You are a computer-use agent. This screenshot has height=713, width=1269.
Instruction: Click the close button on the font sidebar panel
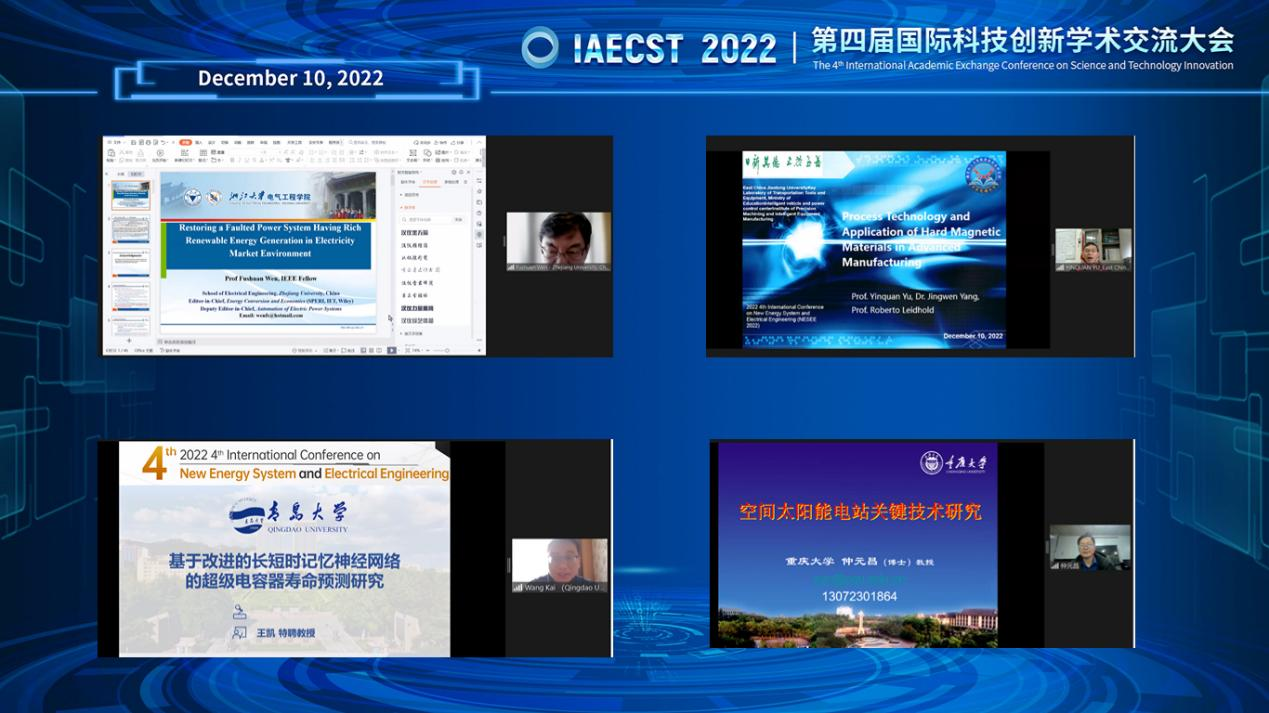(468, 172)
